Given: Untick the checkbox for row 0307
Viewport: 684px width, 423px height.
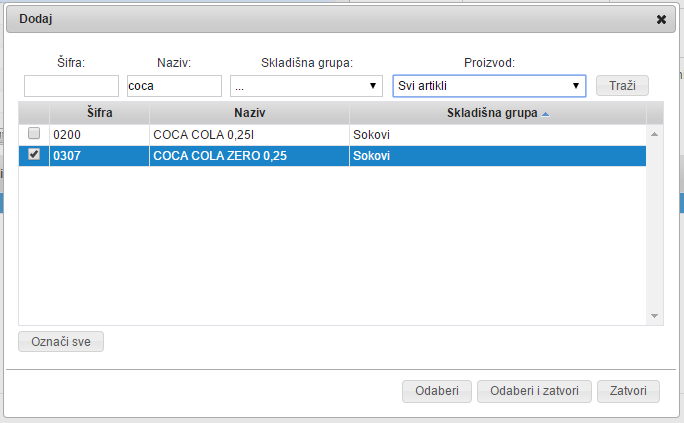Looking at the screenshot, I should pyautogui.click(x=34, y=155).
